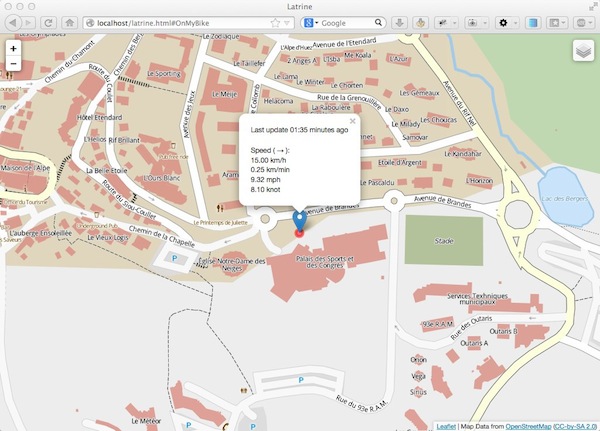600x431 pixels.
Task: Click the parking P icon above Rue du 93e R.A.M.
Action: (x=301, y=380)
